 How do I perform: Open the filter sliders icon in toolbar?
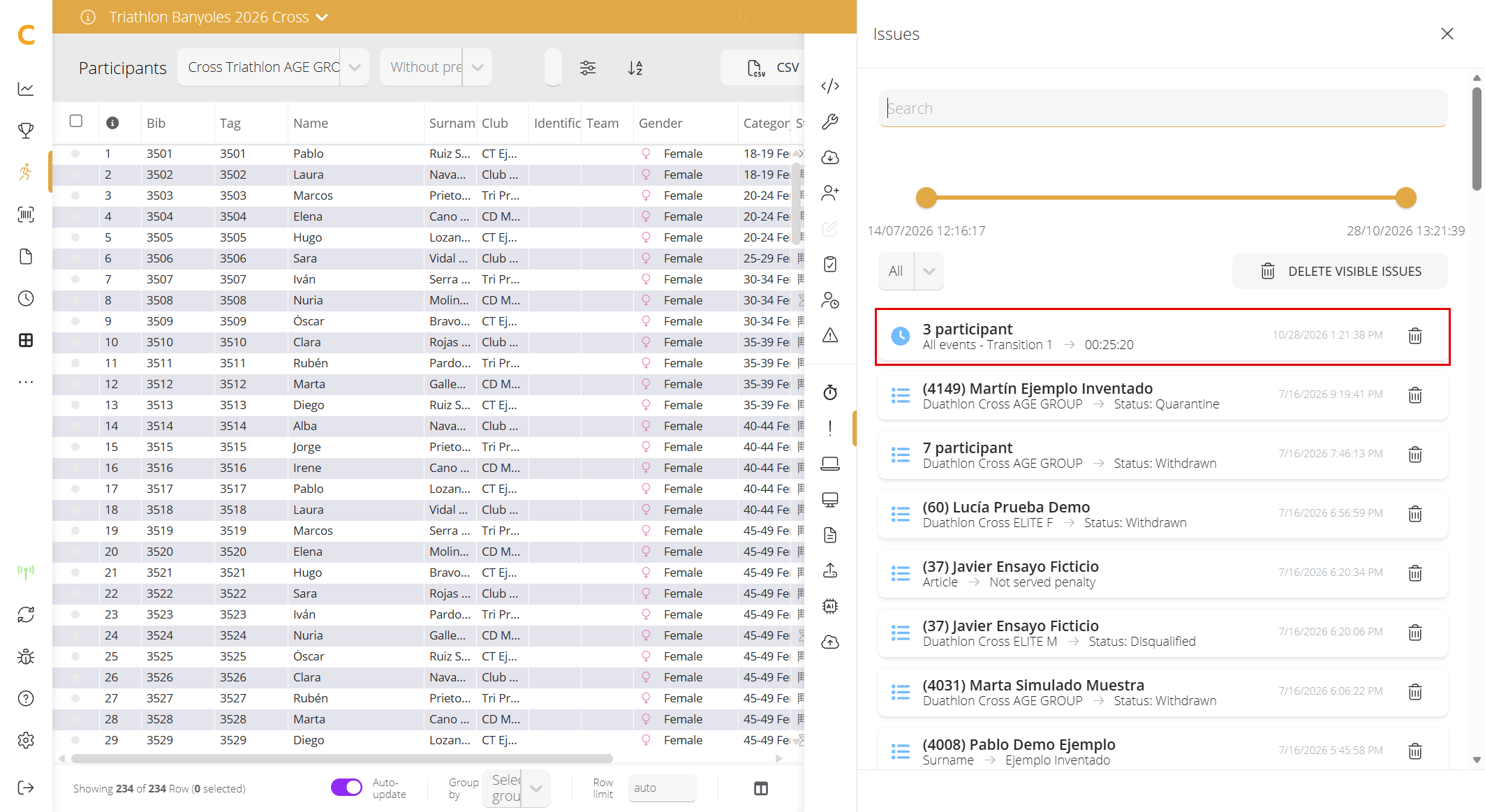(x=588, y=68)
